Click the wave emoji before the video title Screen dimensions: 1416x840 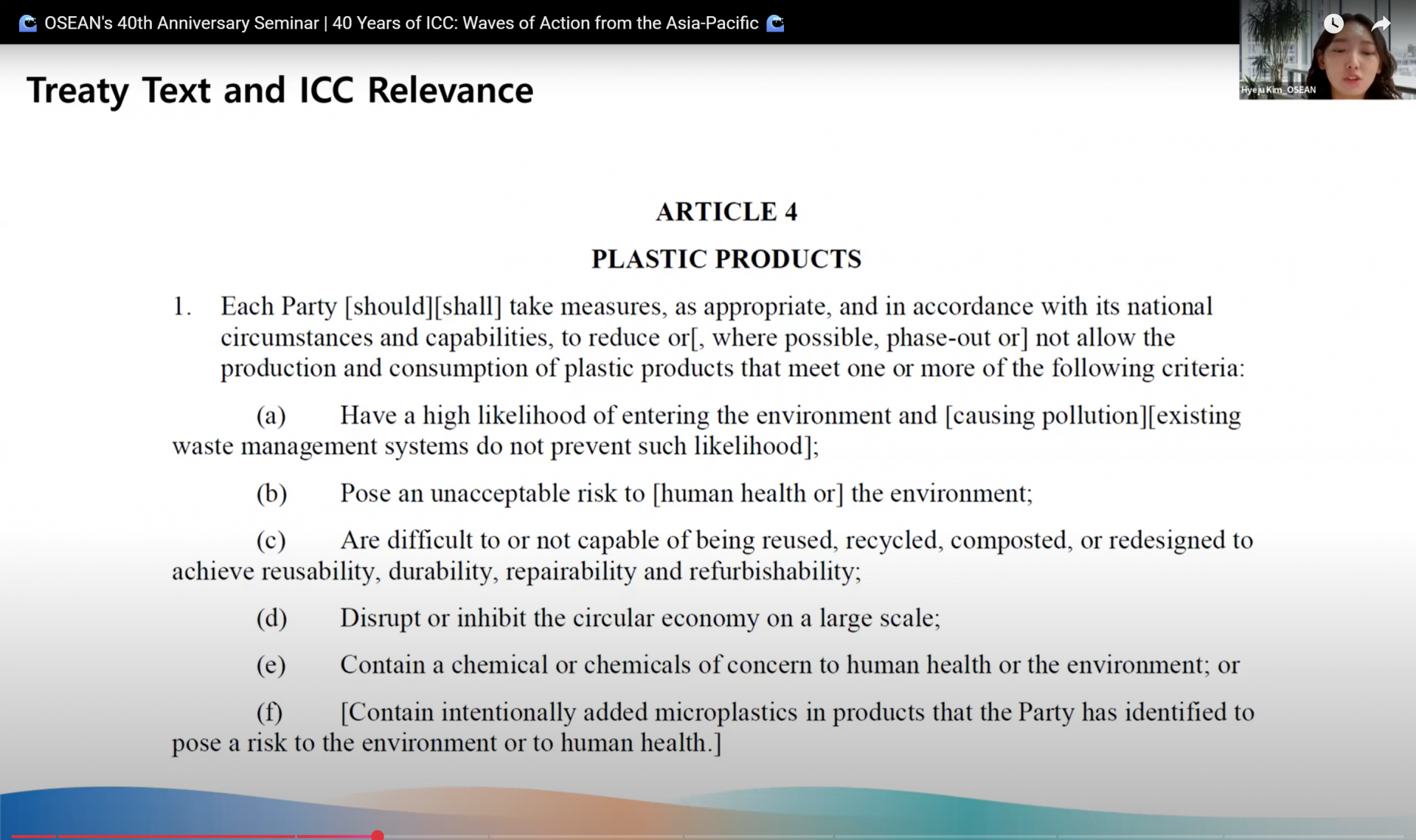click(x=28, y=24)
